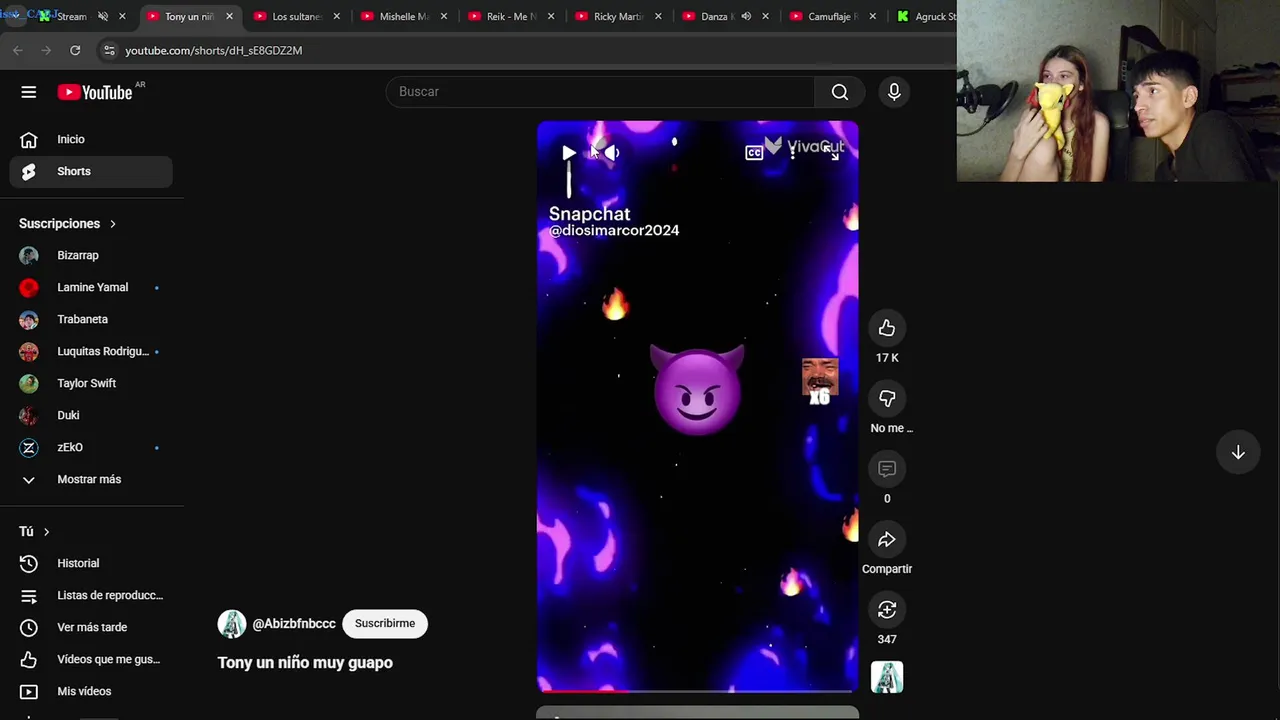Open Luquitas Rodrigu... channel subscription
1280x720 pixels.
point(91,351)
